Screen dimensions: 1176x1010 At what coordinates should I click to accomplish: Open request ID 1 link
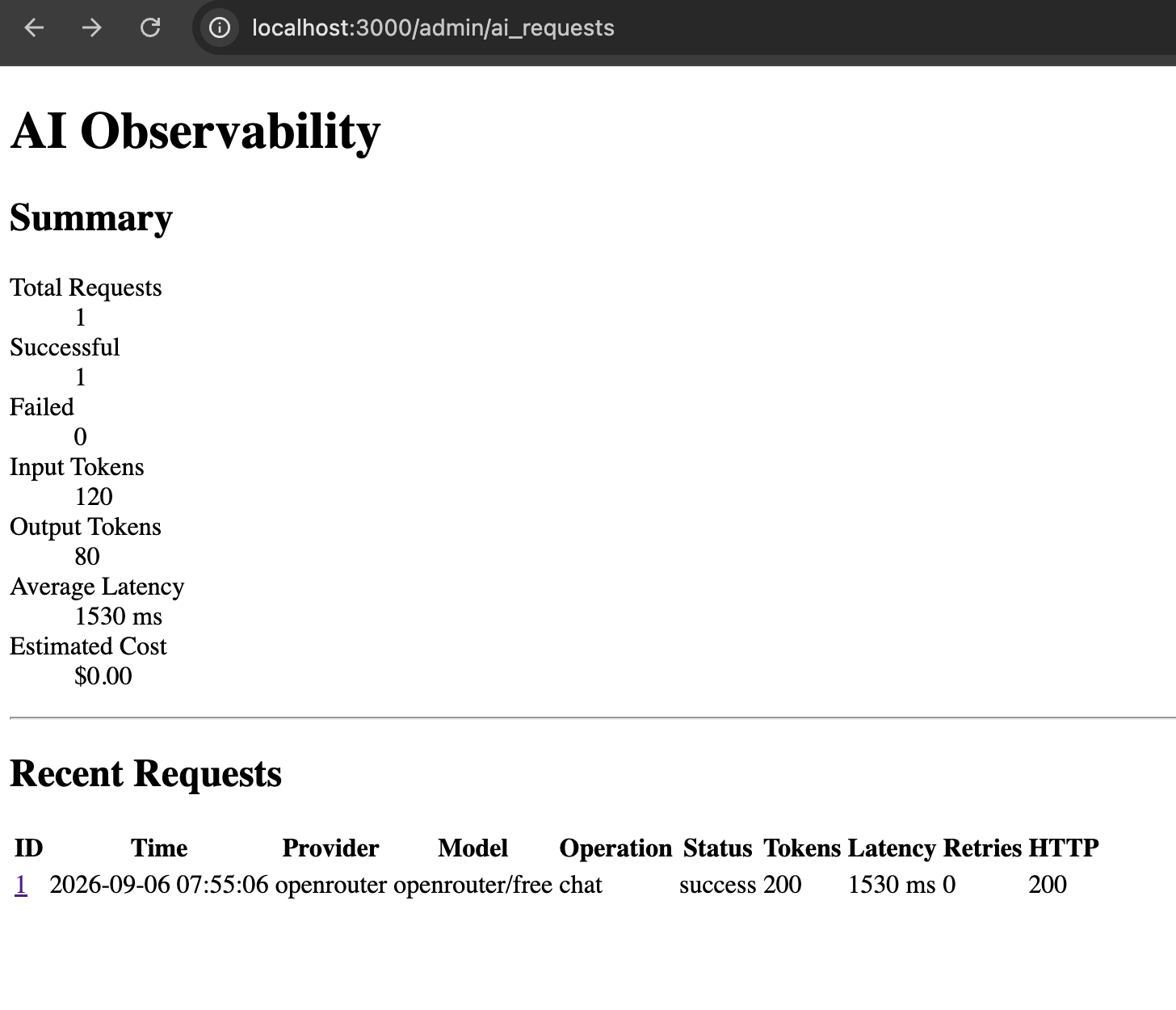coord(21,885)
